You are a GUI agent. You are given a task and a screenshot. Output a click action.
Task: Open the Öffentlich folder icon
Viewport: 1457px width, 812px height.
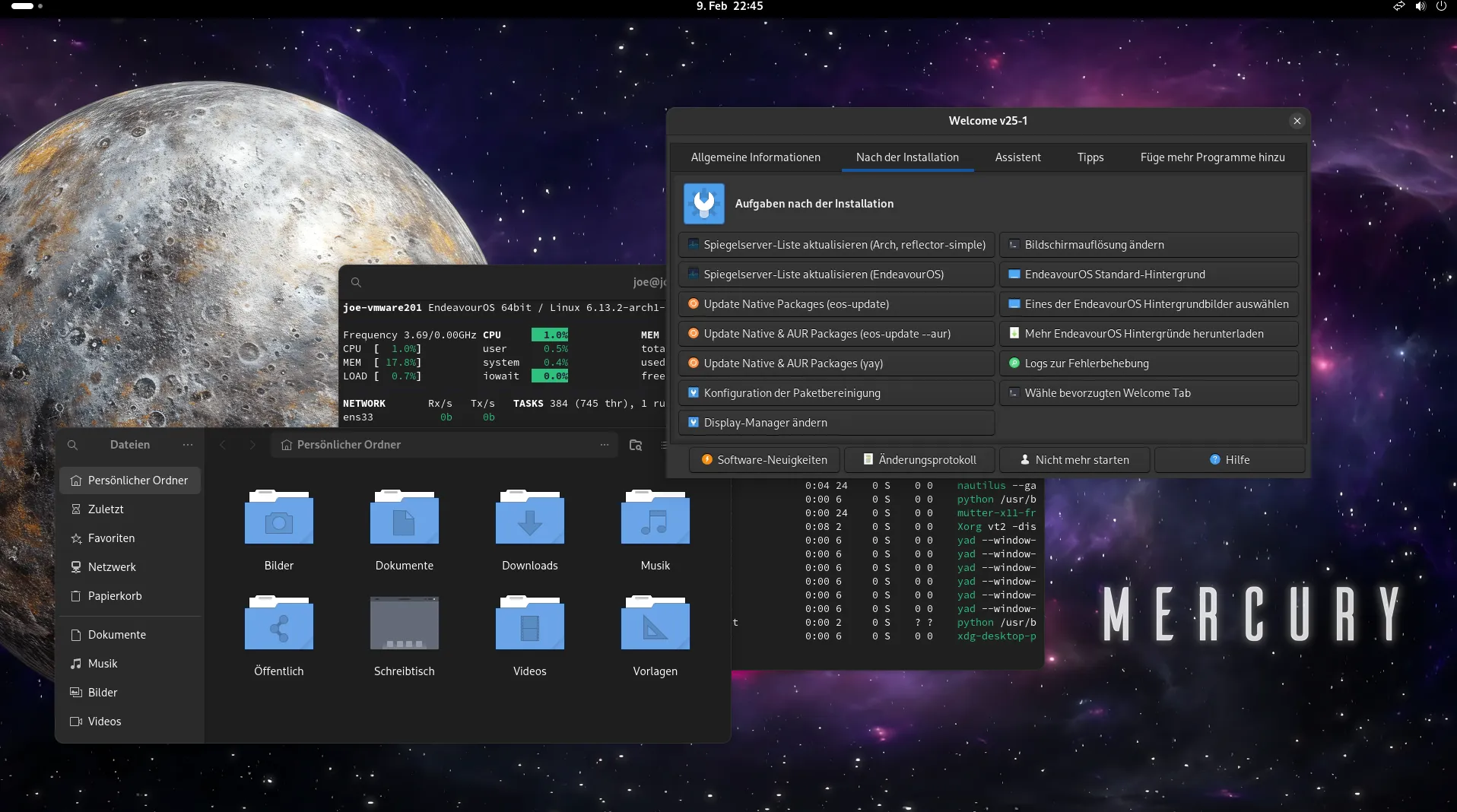[278, 623]
